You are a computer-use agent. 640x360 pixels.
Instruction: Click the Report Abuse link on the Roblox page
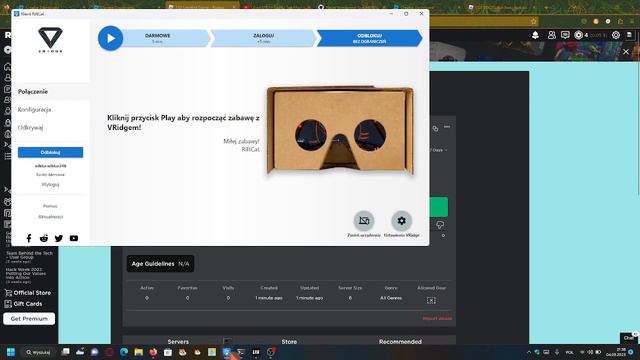437,318
